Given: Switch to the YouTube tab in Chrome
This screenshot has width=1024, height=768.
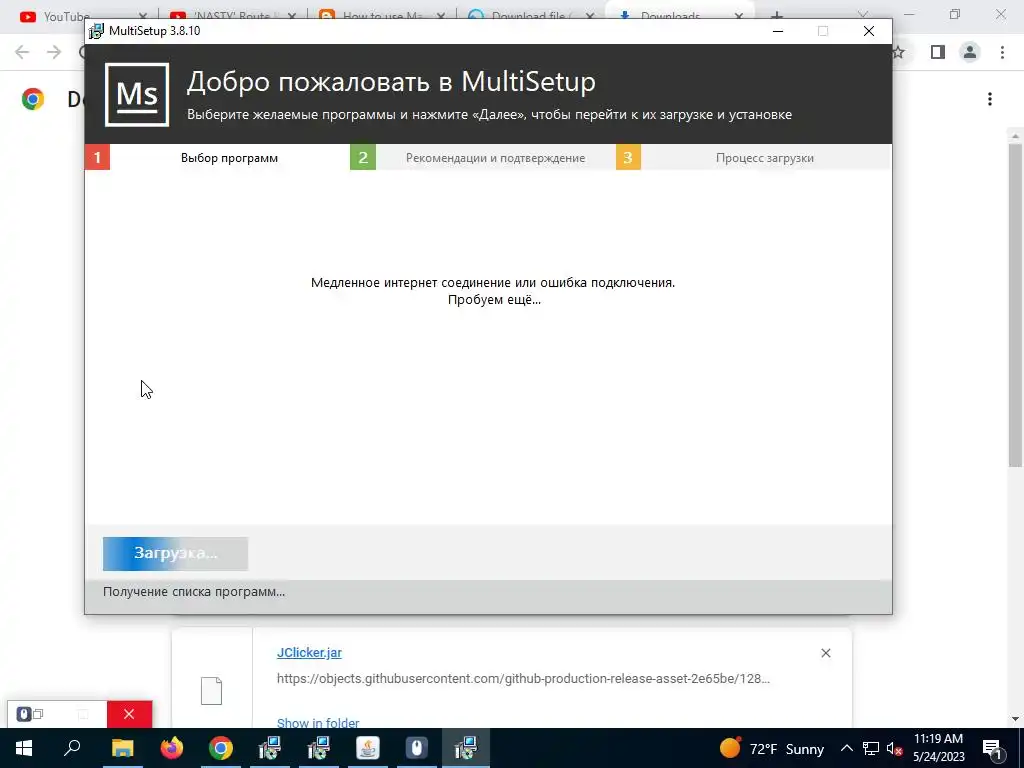Looking at the screenshot, I should point(82,16).
